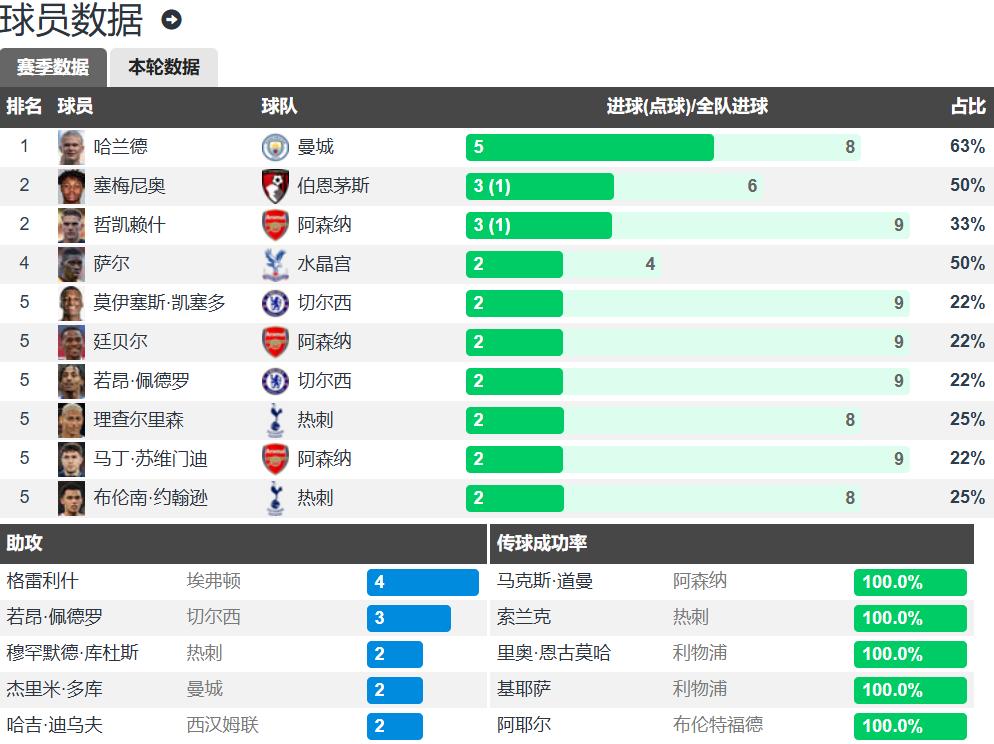
Task: Click Tottenham crest in 理查尔里森 row
Action: tap(274, 420)
